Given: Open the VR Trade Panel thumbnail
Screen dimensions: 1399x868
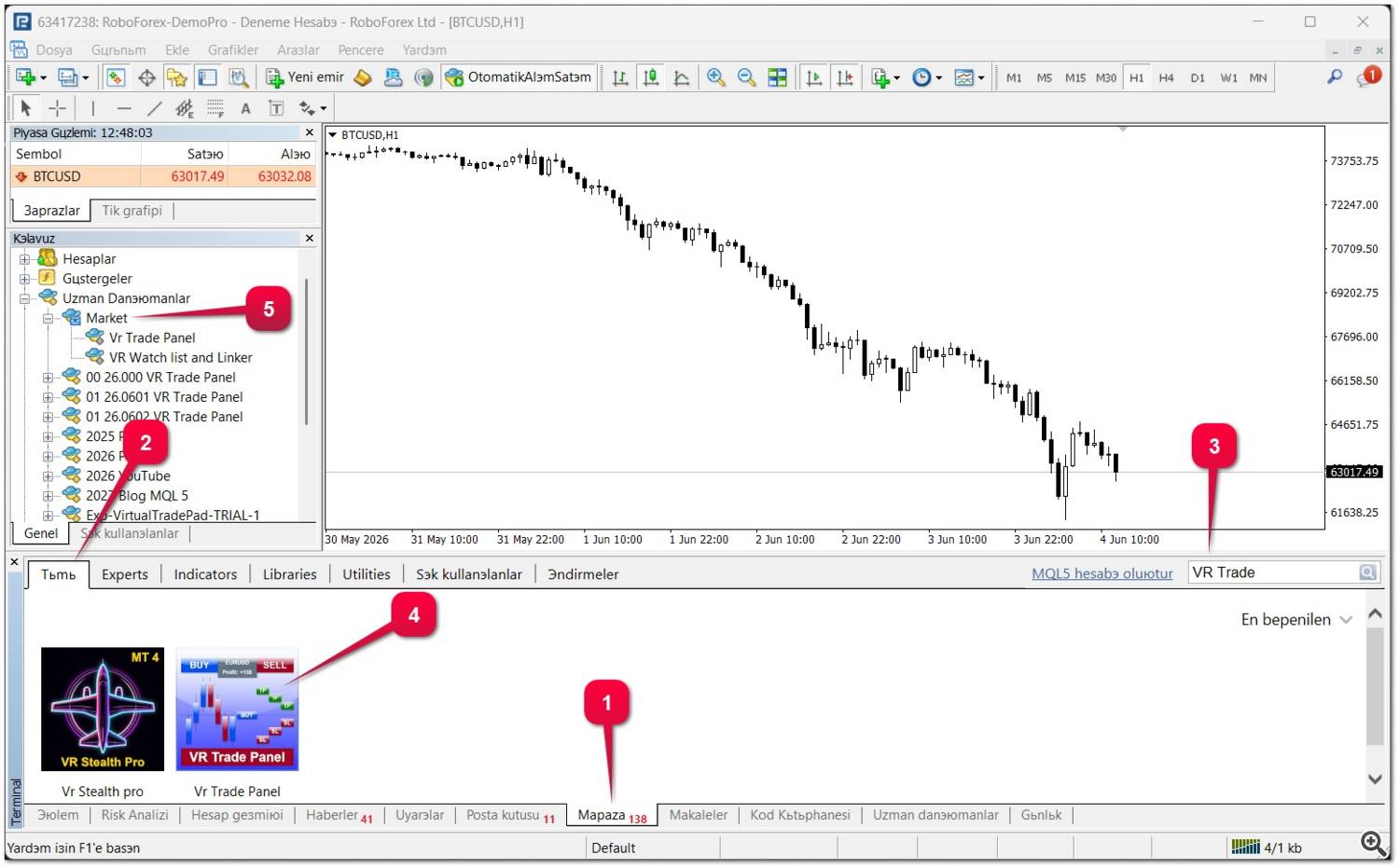Looking at the screenshot, I should coord(237,710).
